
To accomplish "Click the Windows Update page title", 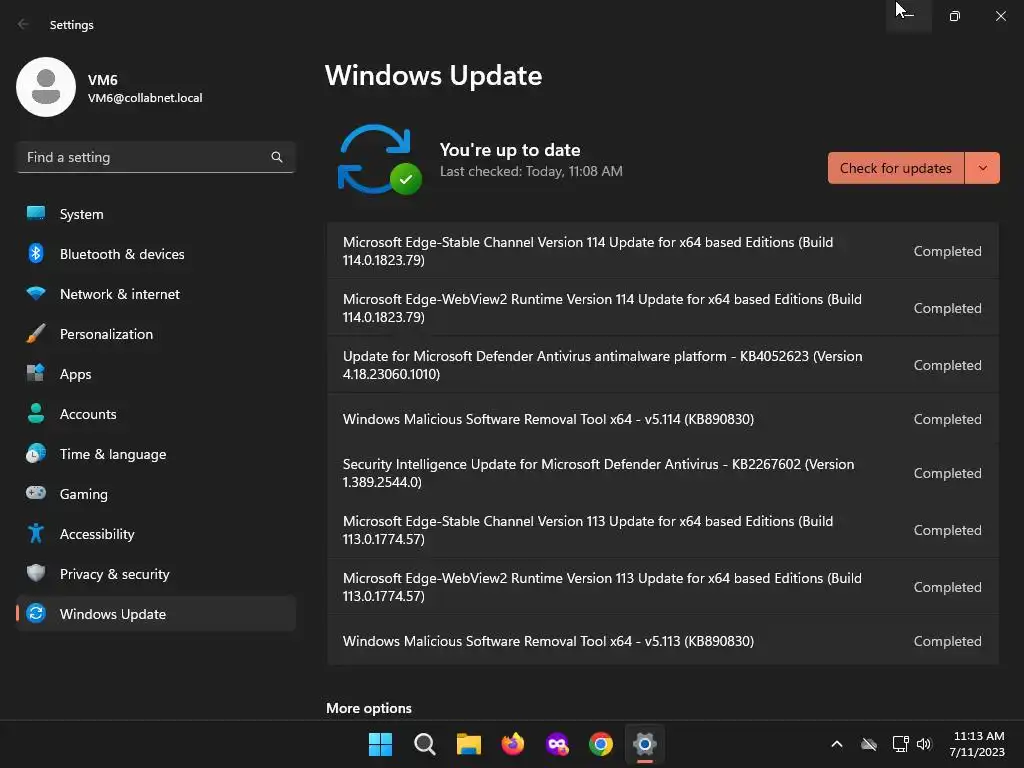I will click(x=434, y=75).
